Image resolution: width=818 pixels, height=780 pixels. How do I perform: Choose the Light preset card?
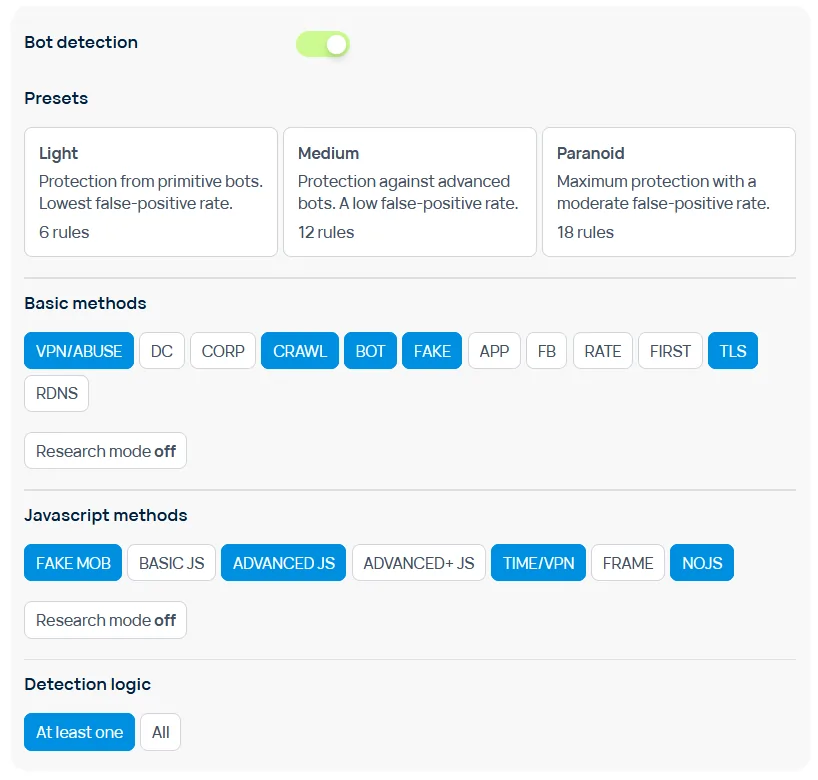(x=151, y=192)
